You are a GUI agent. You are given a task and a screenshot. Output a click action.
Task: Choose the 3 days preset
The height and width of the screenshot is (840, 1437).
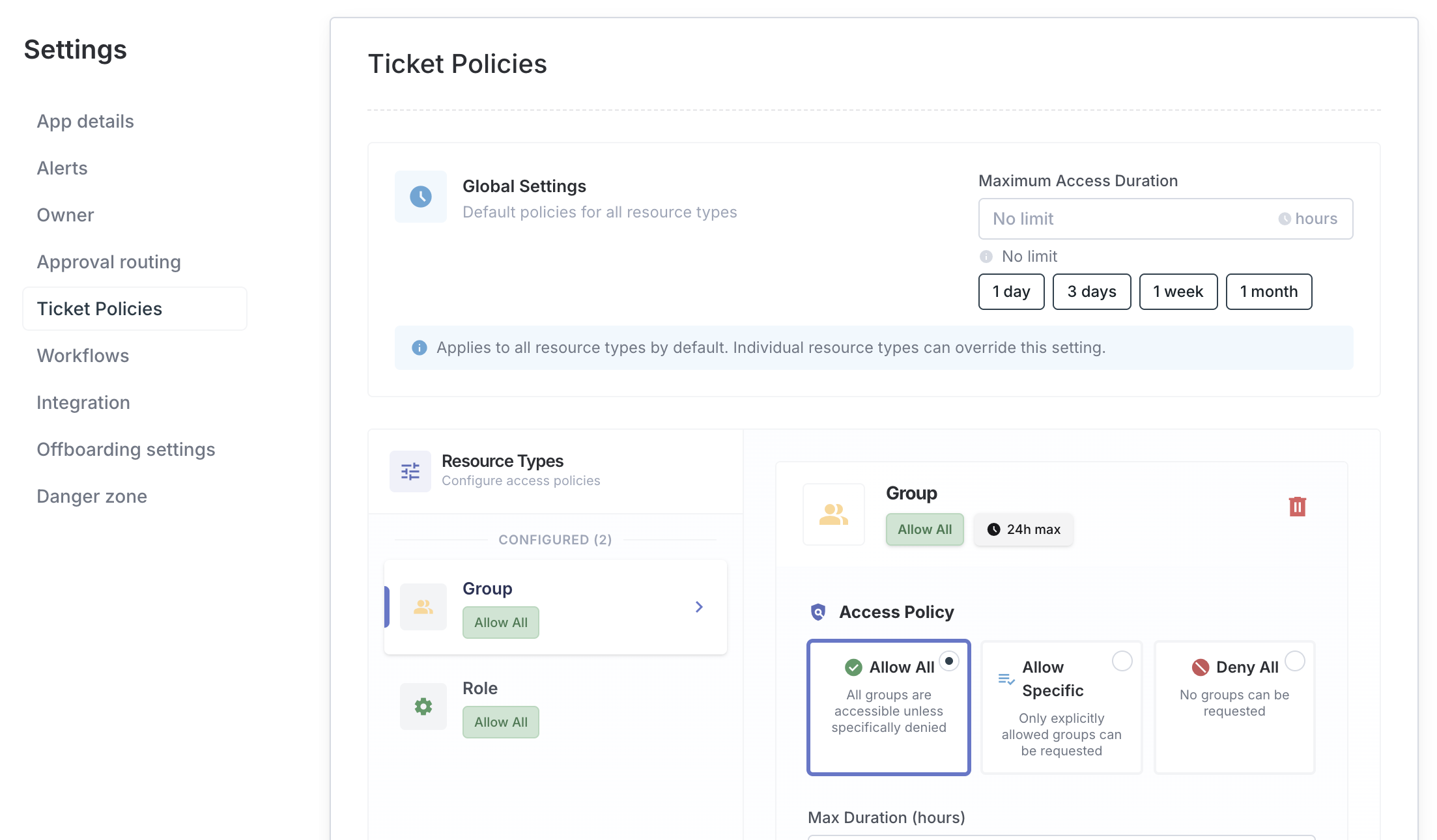(1091, 292)
